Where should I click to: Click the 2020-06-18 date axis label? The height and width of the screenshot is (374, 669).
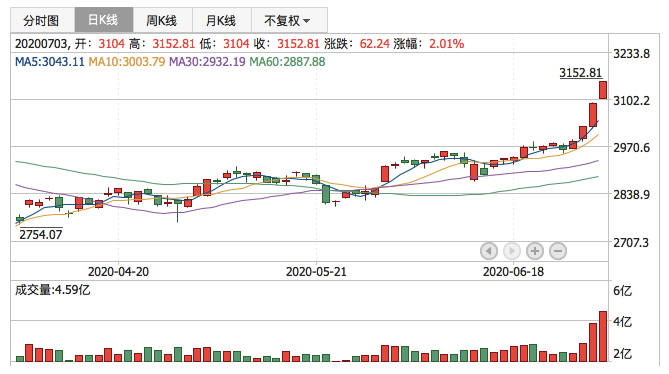[513, 272]
